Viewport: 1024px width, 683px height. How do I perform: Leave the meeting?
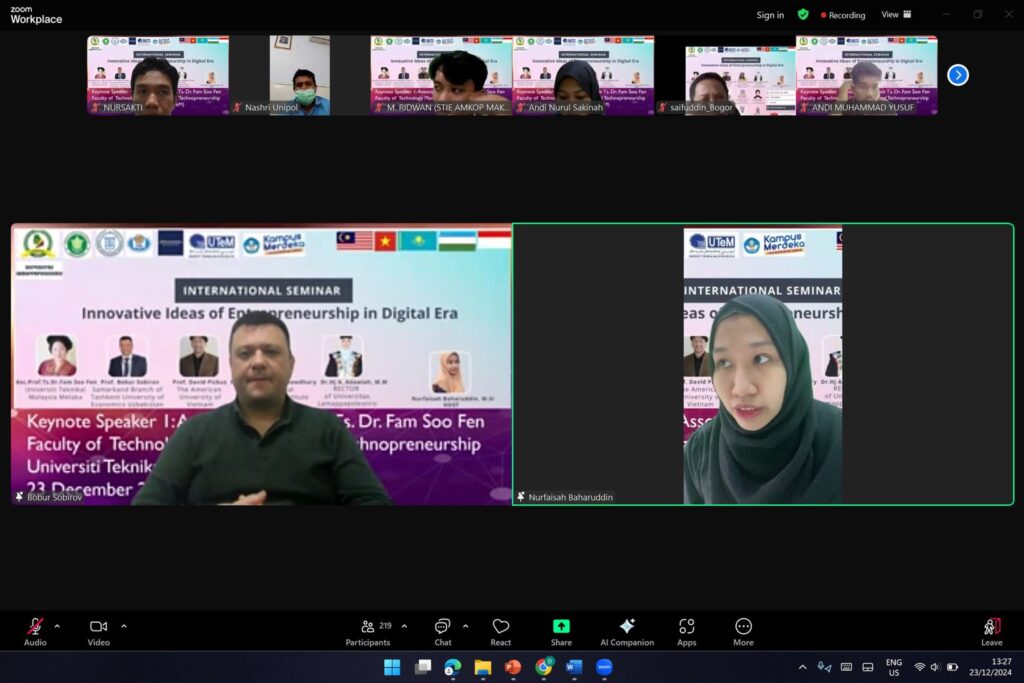[991, 631]
